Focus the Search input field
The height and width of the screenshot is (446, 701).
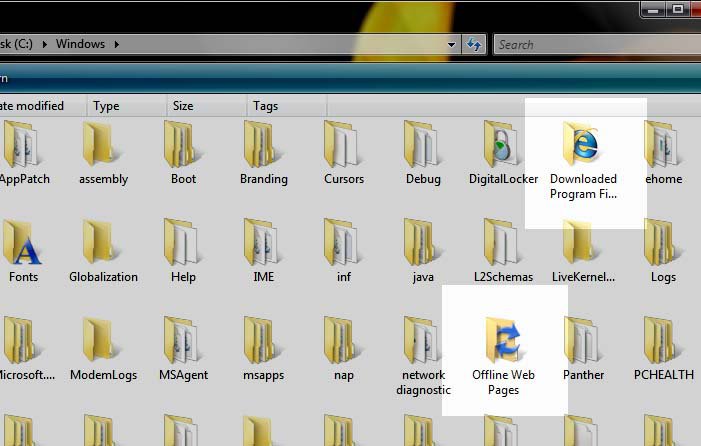(x=598, y=45)
